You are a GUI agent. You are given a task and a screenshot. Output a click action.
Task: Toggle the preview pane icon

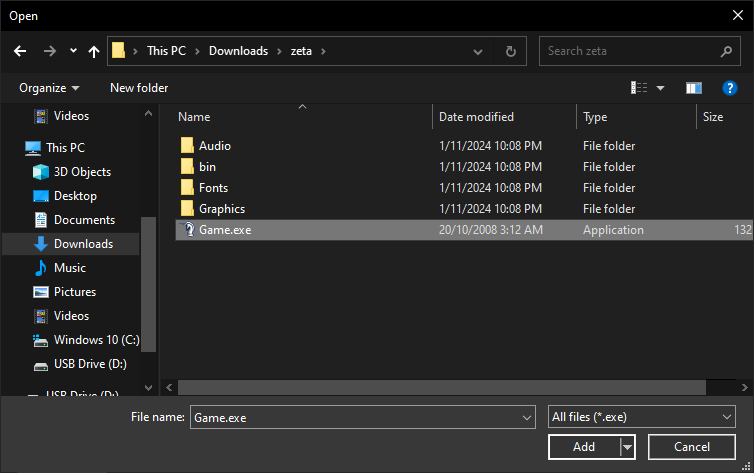tap(694, 88)
